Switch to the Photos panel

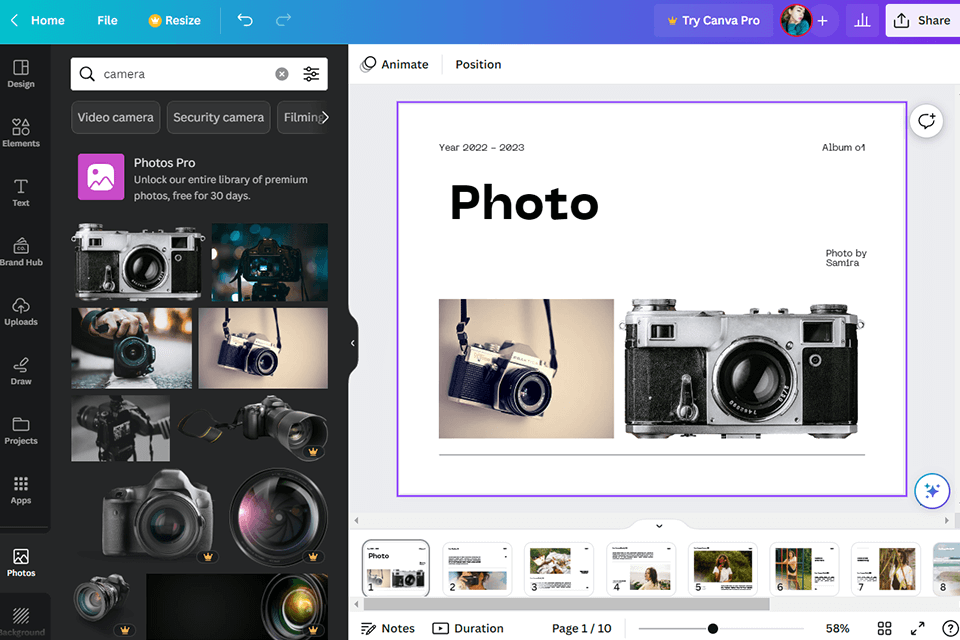[21, 563]
